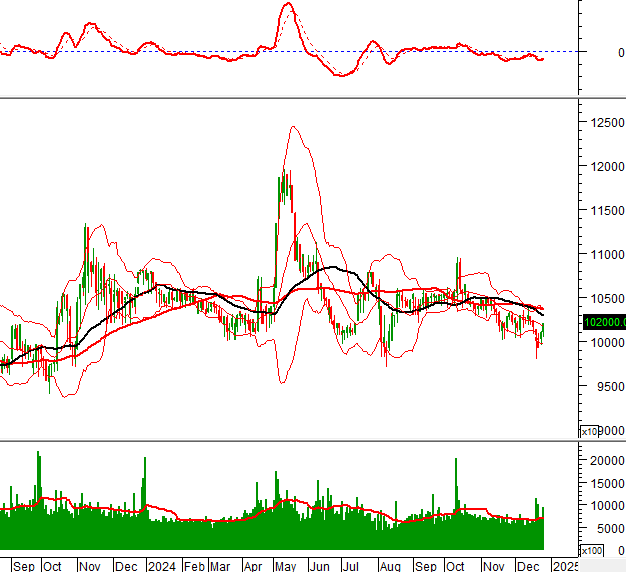Click the 12500 price axis label
Screen dimensions: 626x572
606,122
